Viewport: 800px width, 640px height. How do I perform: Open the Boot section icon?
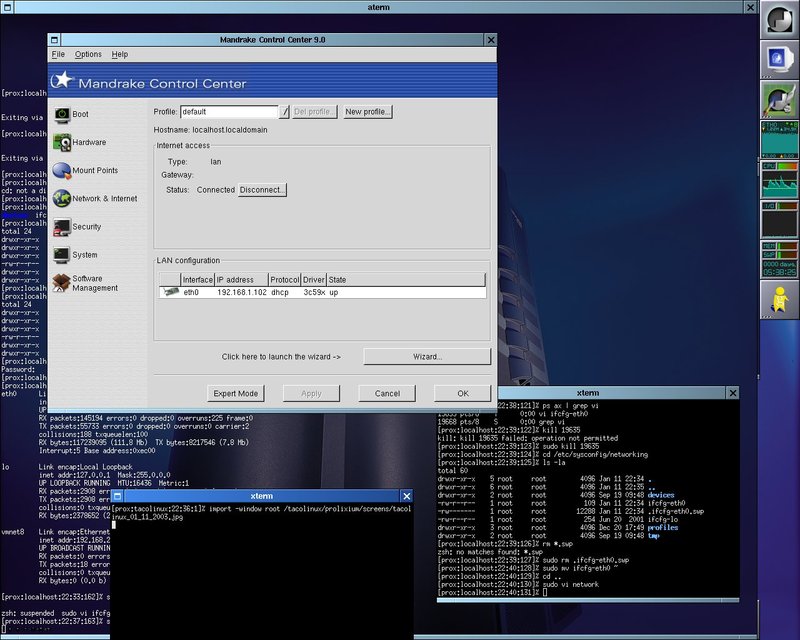pos(62,114)
